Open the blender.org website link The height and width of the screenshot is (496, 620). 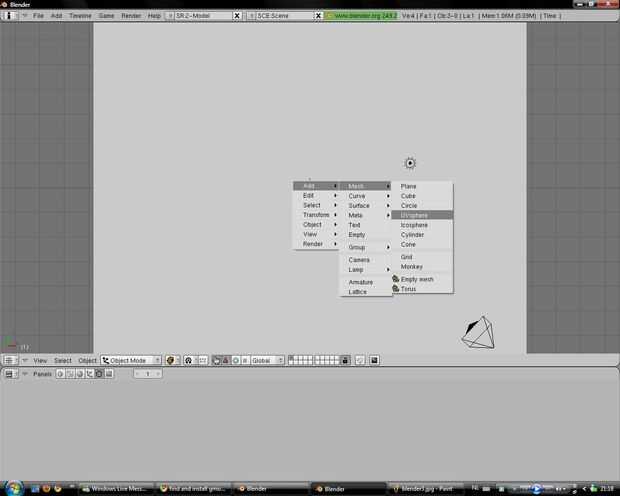pos(362,16)
